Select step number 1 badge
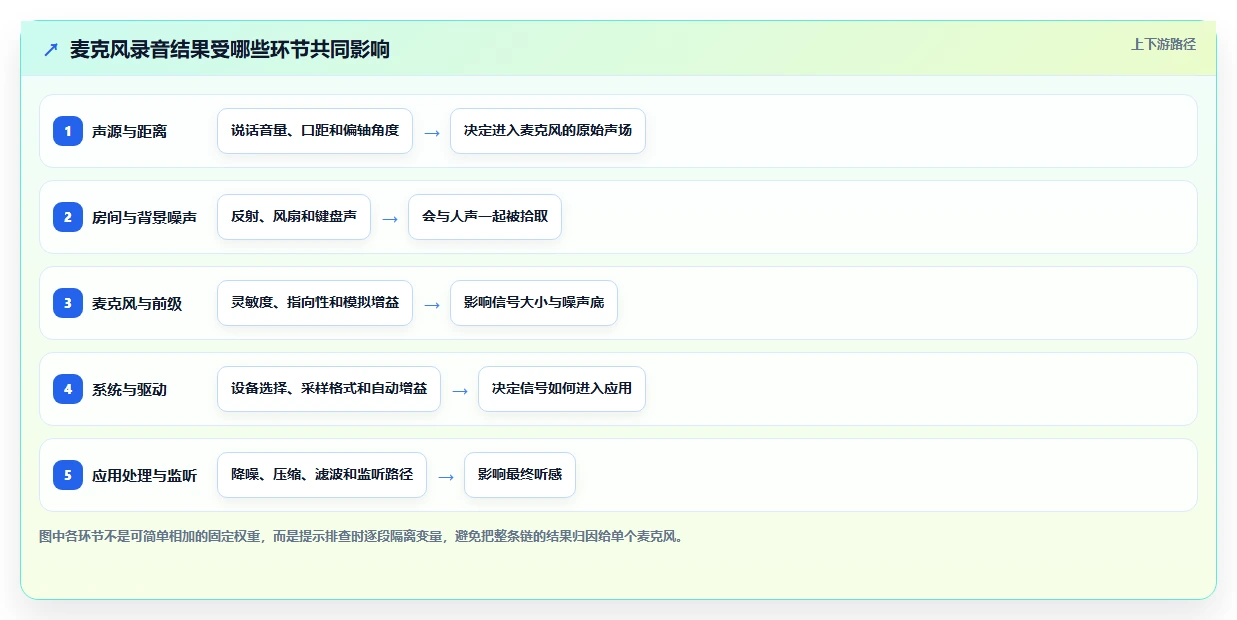 (68, 131)
